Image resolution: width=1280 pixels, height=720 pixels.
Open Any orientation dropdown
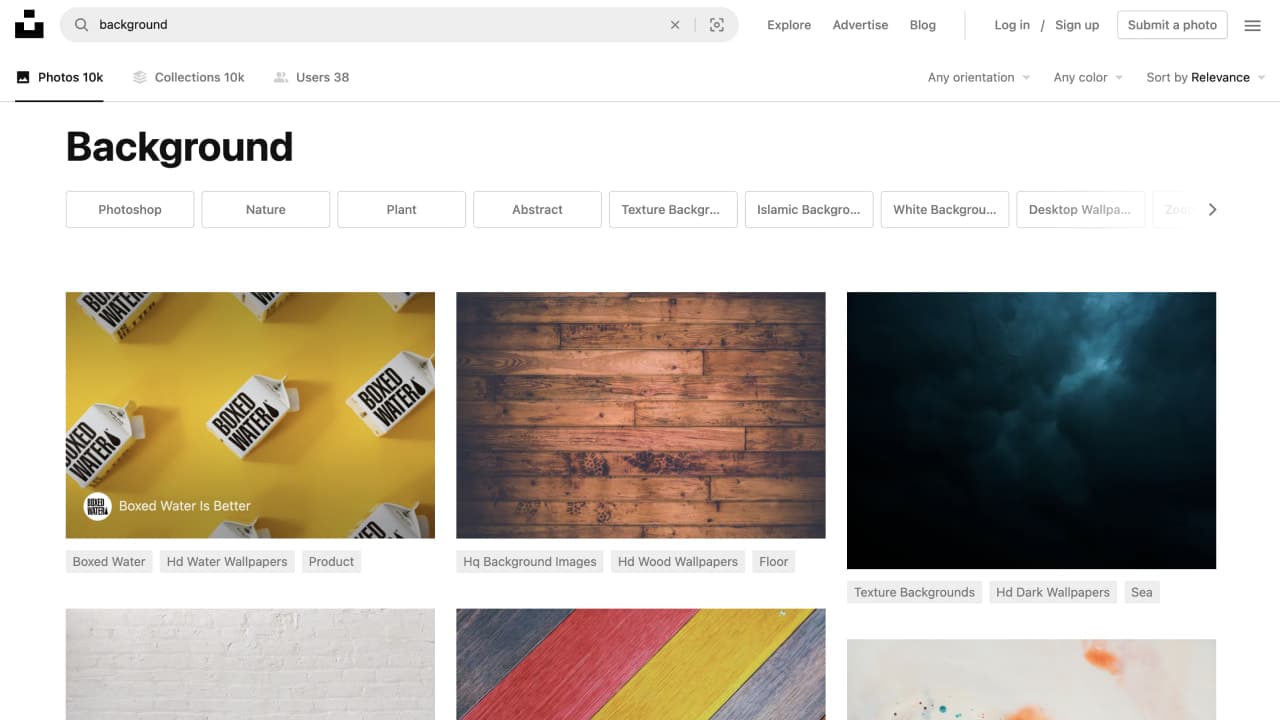pyautogui.click(x=979, y=77)
